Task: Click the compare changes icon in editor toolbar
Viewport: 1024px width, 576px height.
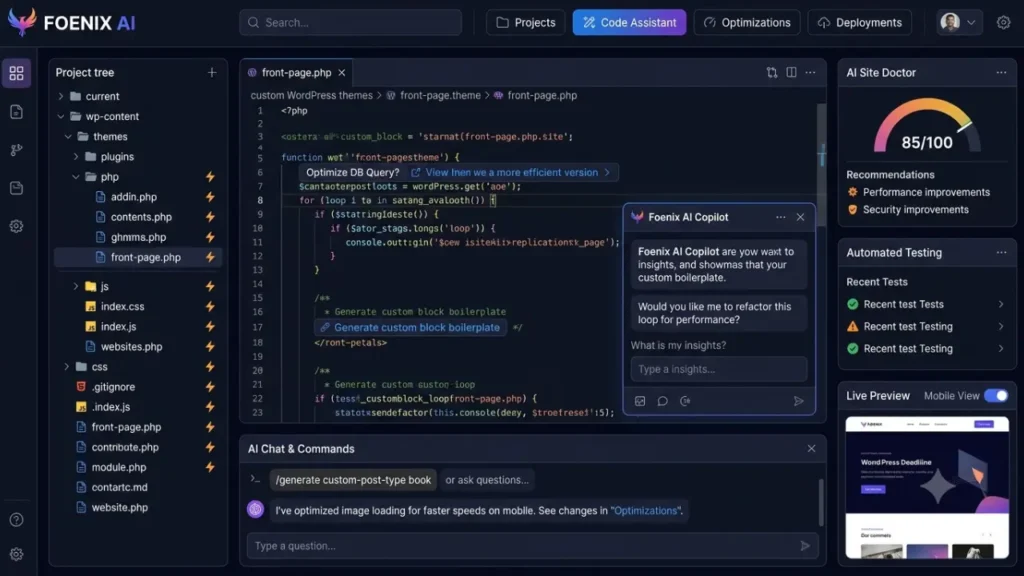Action: click(772, 72)
